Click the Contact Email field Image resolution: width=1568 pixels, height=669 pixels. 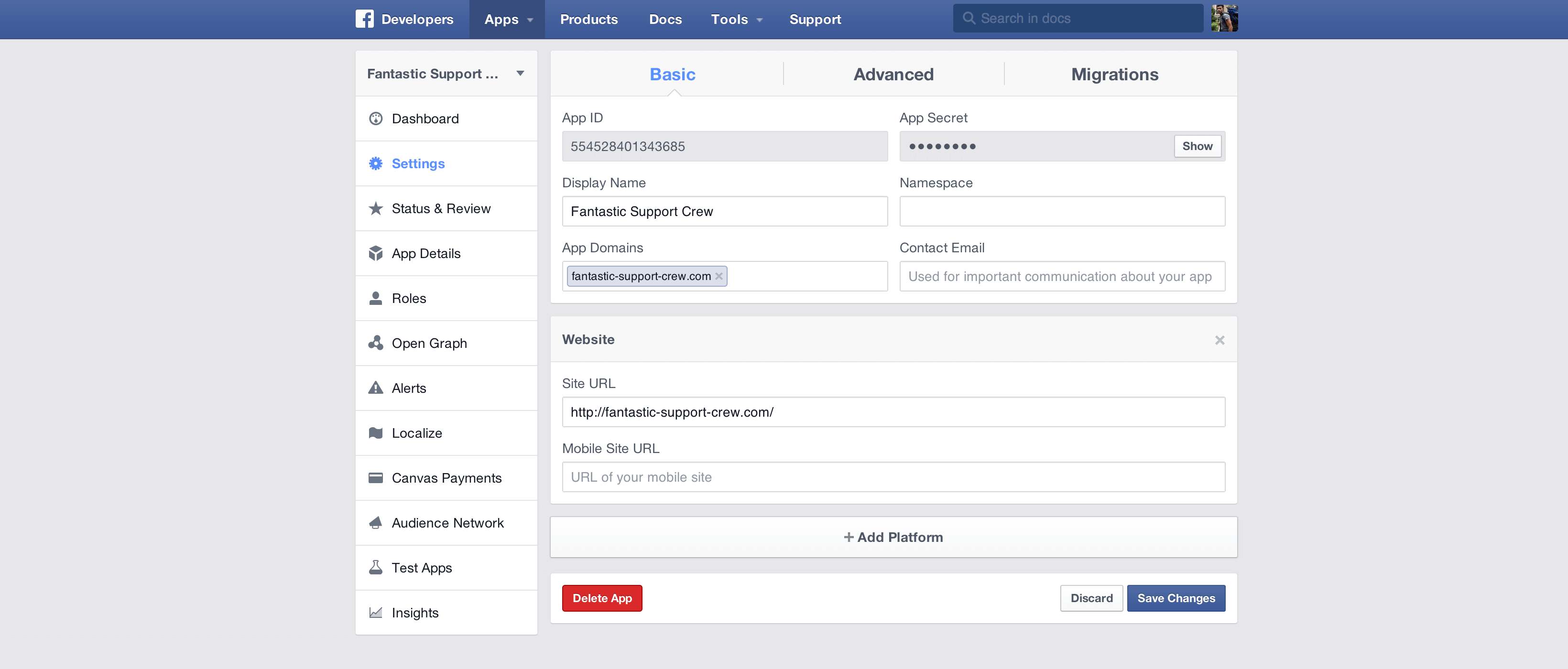1062,276
